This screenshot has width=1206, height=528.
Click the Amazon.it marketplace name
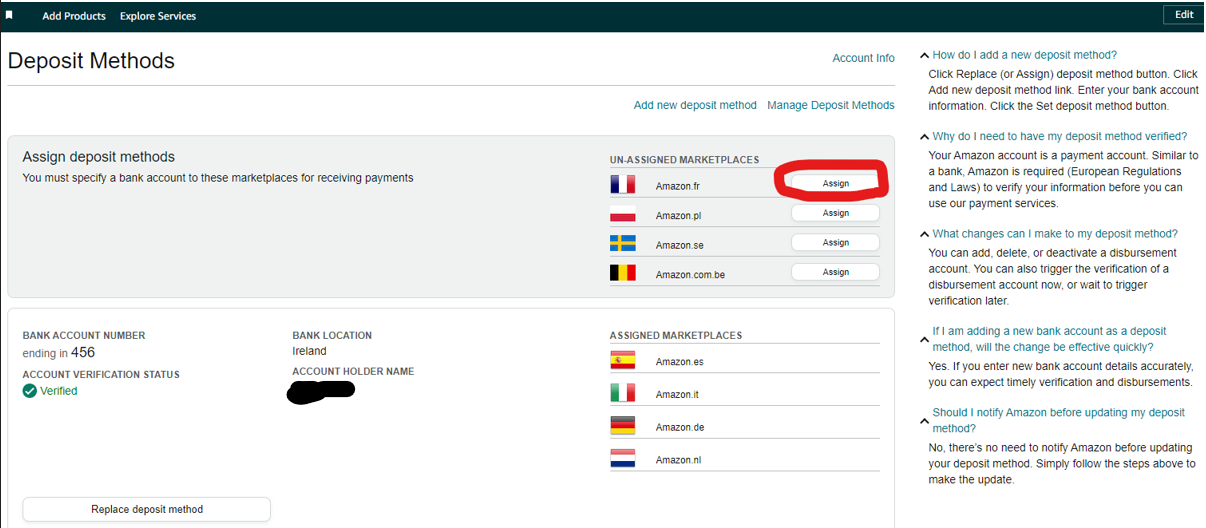point(677,394)
